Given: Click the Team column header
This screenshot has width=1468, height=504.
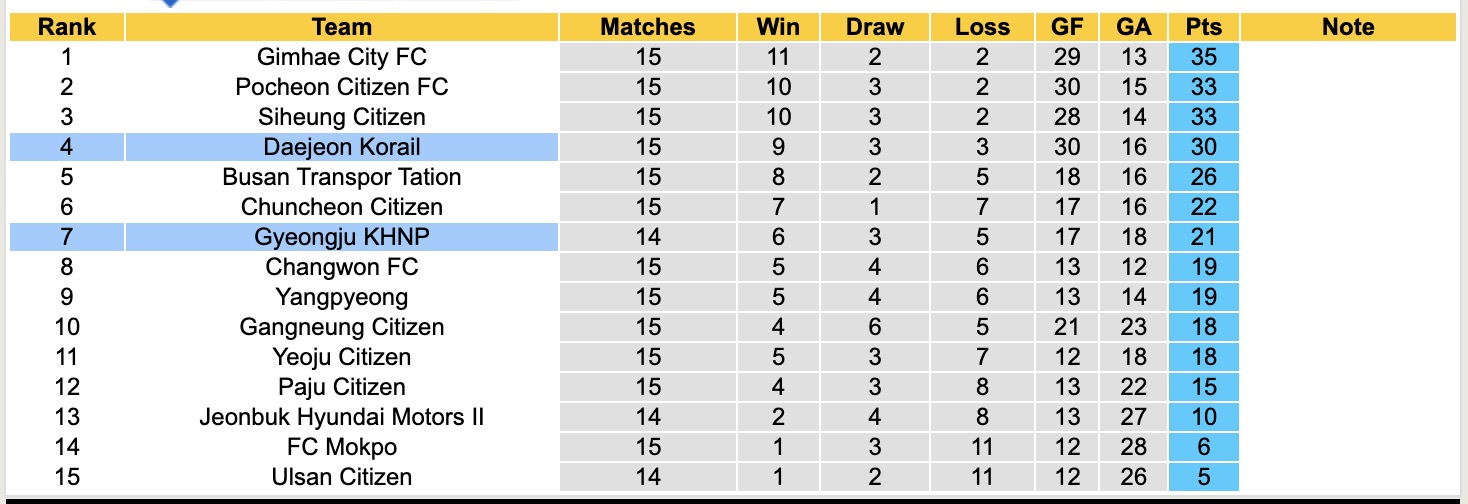Looking at the screenshot, I should (341, 27).
